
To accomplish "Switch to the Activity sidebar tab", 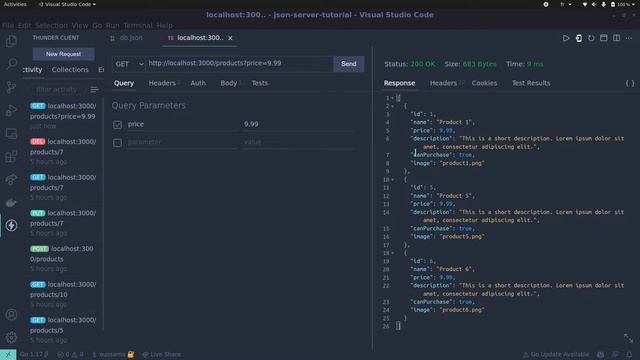I will tap(32, 69).
